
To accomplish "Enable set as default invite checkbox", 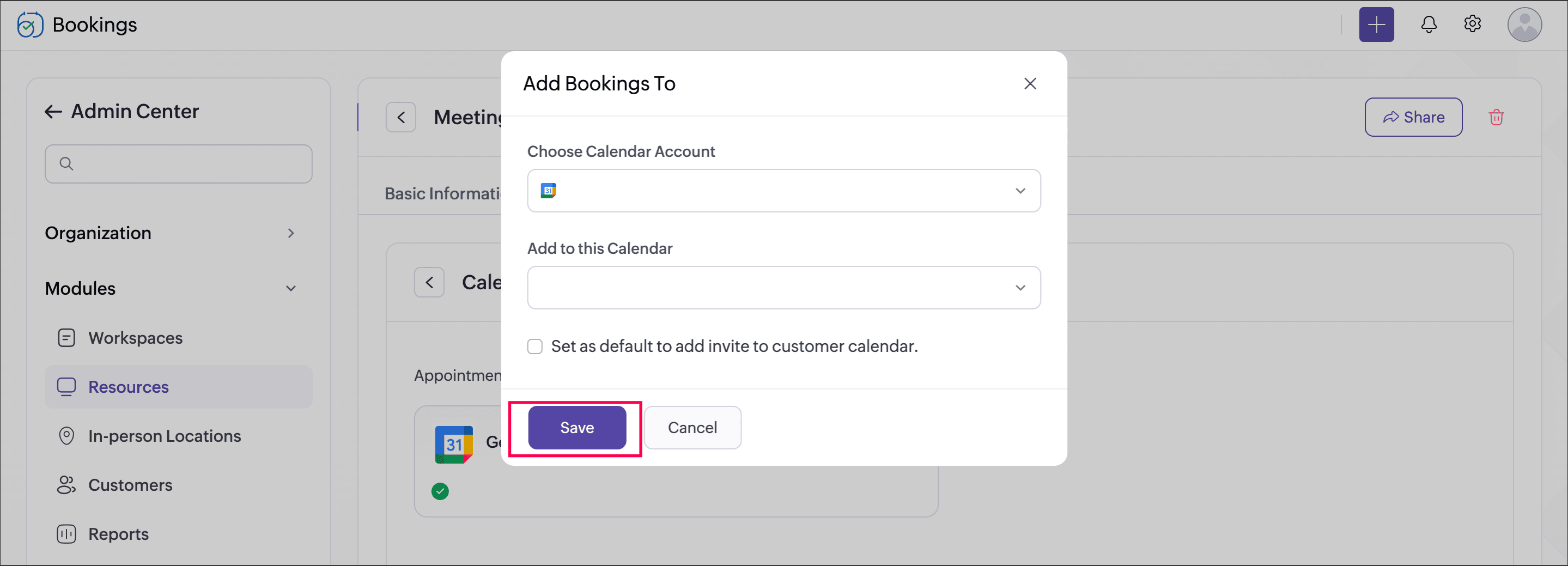I will (534, 346).
